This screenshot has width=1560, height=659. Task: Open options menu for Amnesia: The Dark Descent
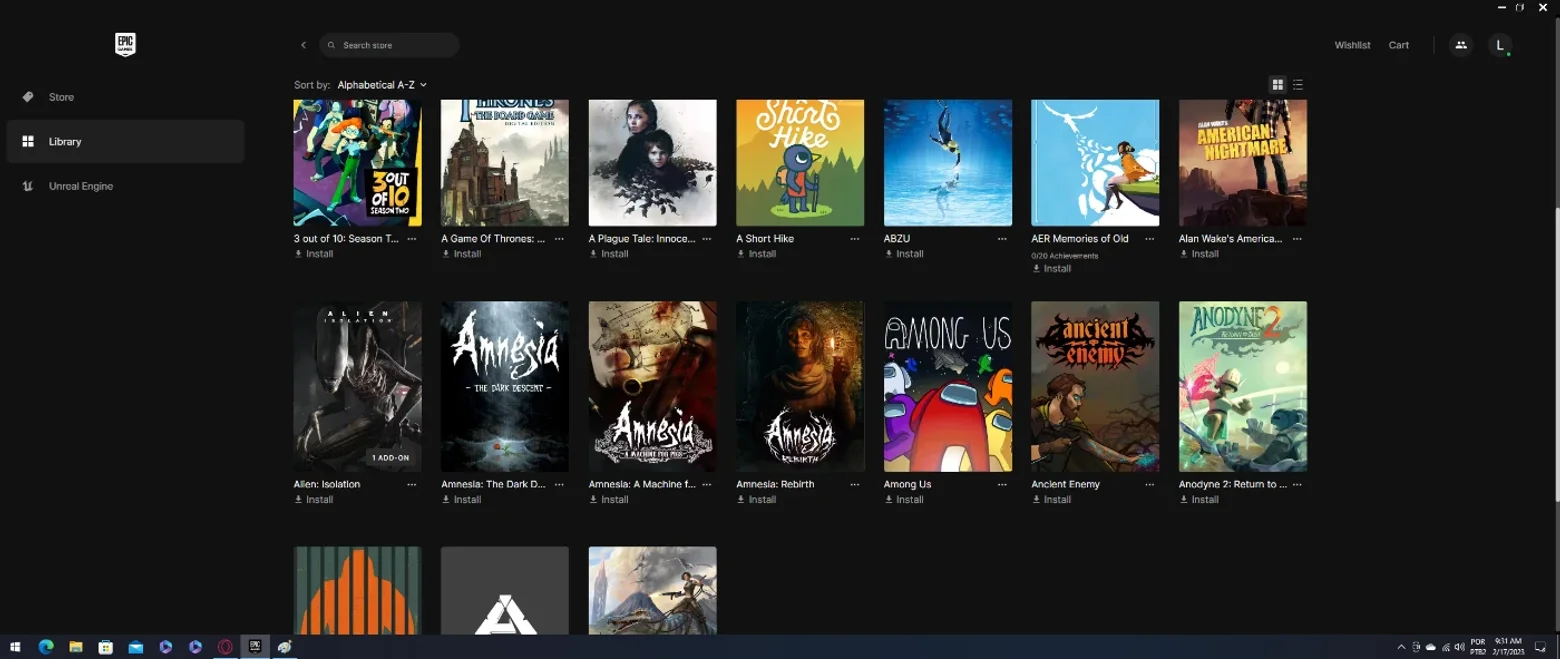point(560,484)
